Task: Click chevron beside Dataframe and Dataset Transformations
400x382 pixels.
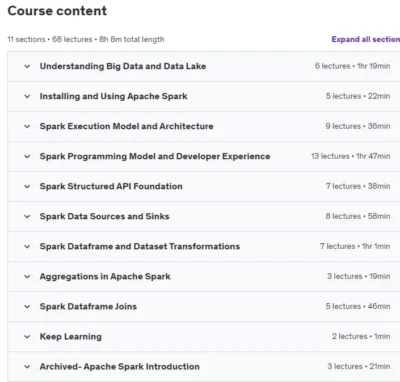Action: click(27, 246)
